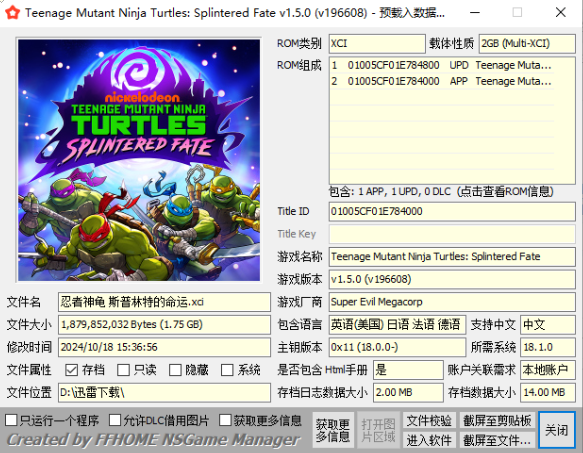The width and height of the screenshot is (583, 453).
Task: Click the 关闭 close button
Action: coord(557,430)
